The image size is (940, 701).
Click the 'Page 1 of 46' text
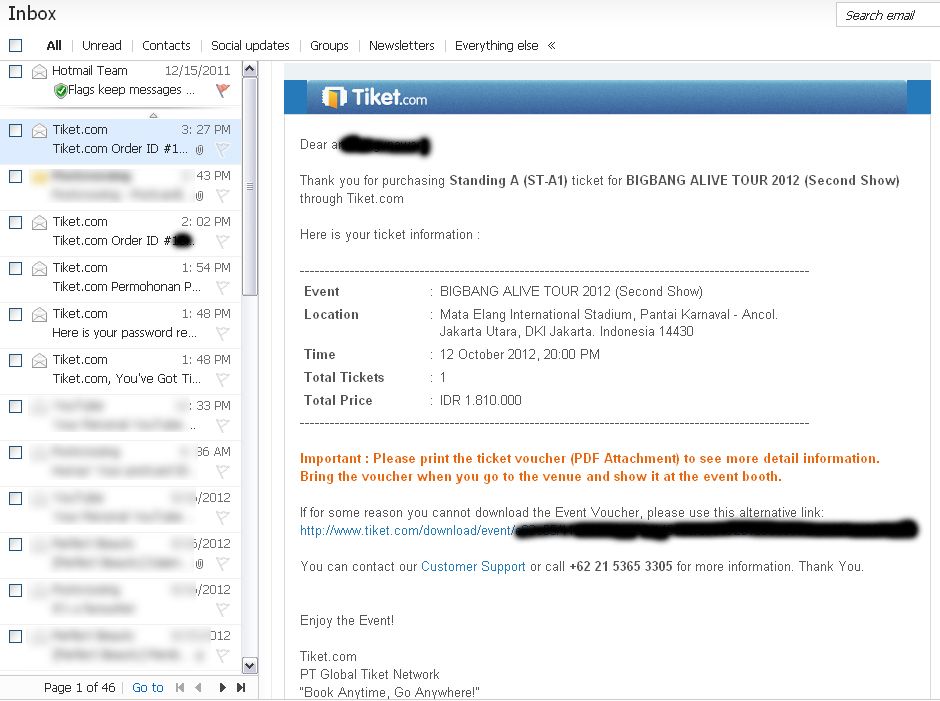click(x=79, y=687)
